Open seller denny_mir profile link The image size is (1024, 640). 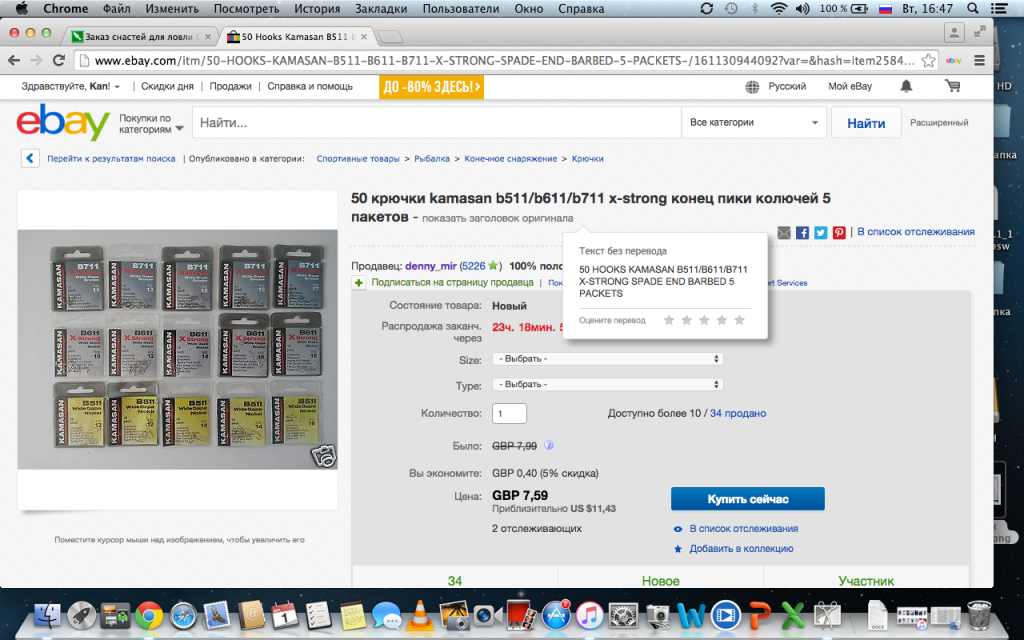pos(431,266)
